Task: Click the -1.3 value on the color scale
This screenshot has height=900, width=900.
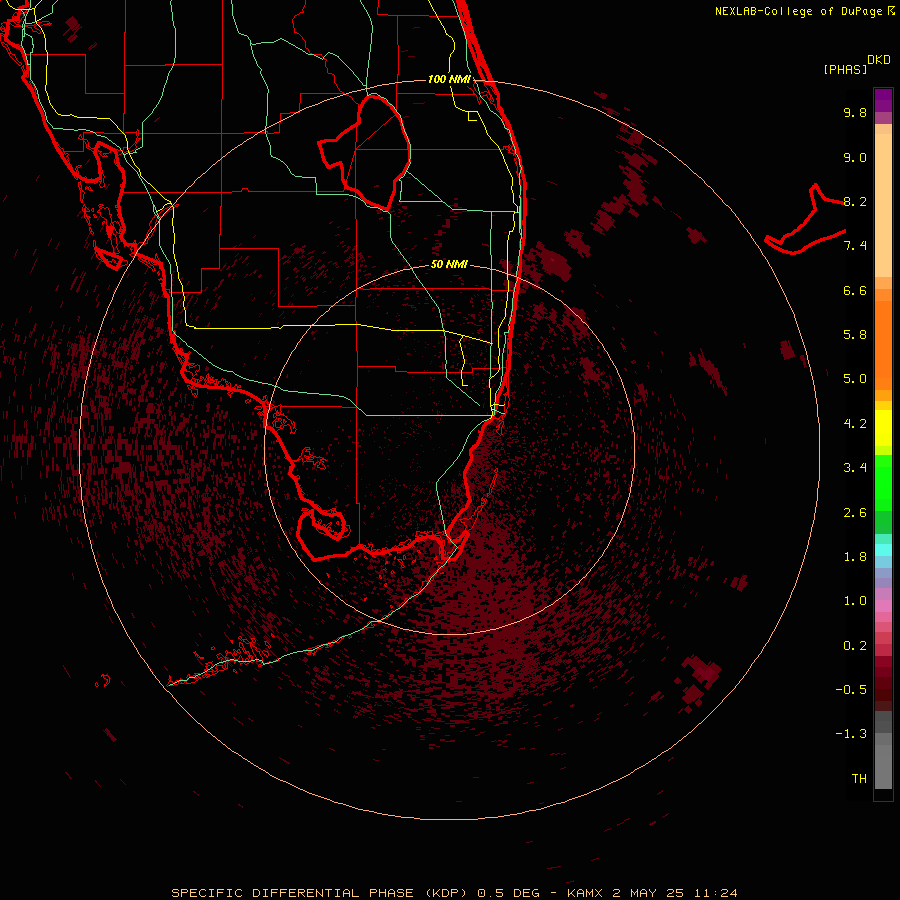Action: (851, 734)
